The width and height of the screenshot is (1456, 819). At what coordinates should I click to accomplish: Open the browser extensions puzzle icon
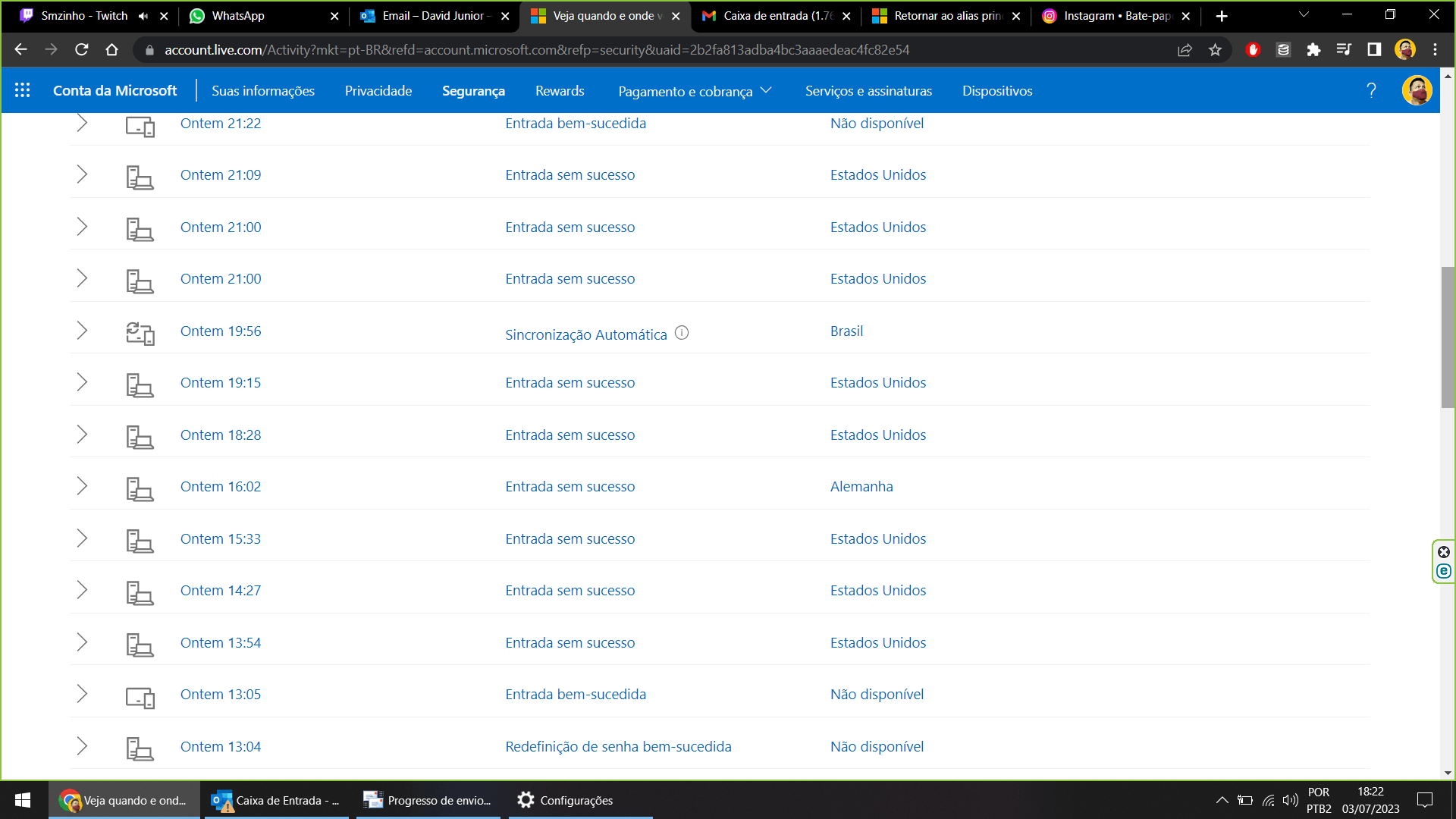click(x=1313, y=50)
